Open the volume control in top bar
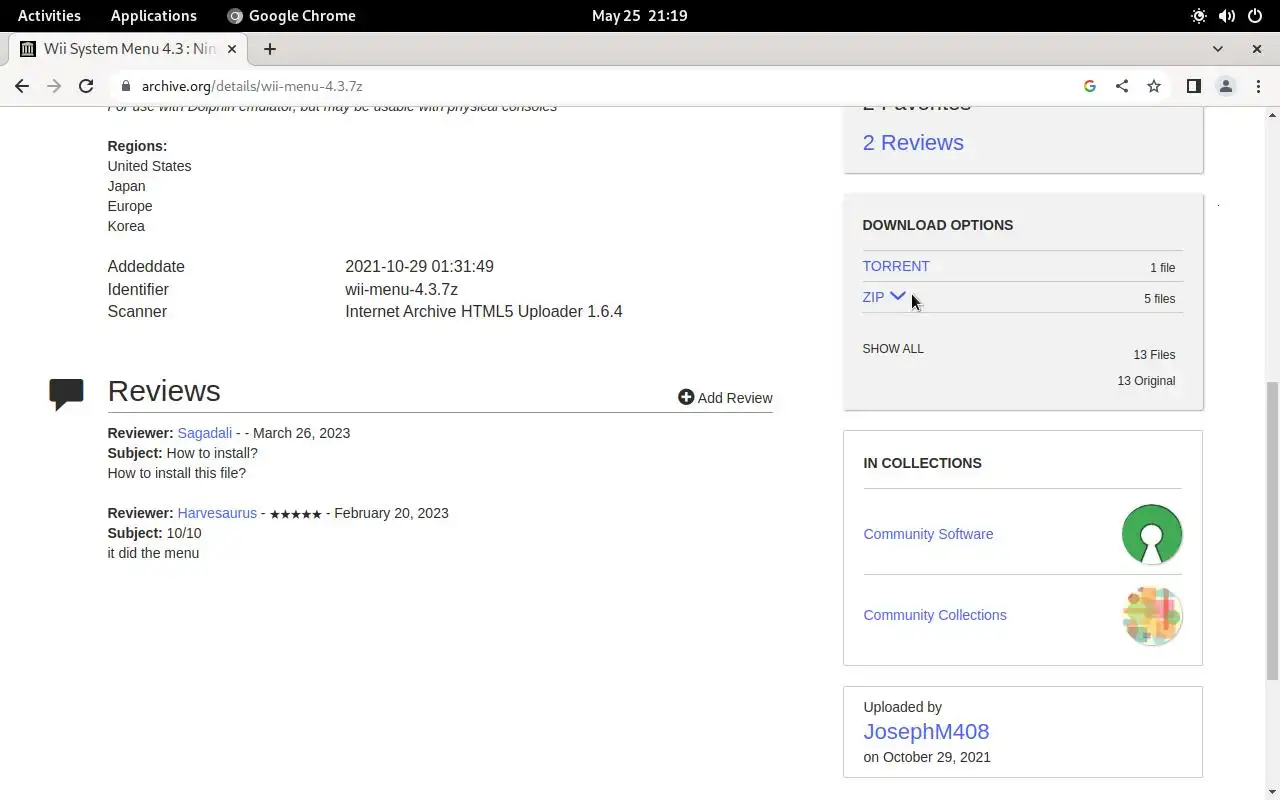The height and width of the screenshot is (800, 1280). coord(1227,15)
